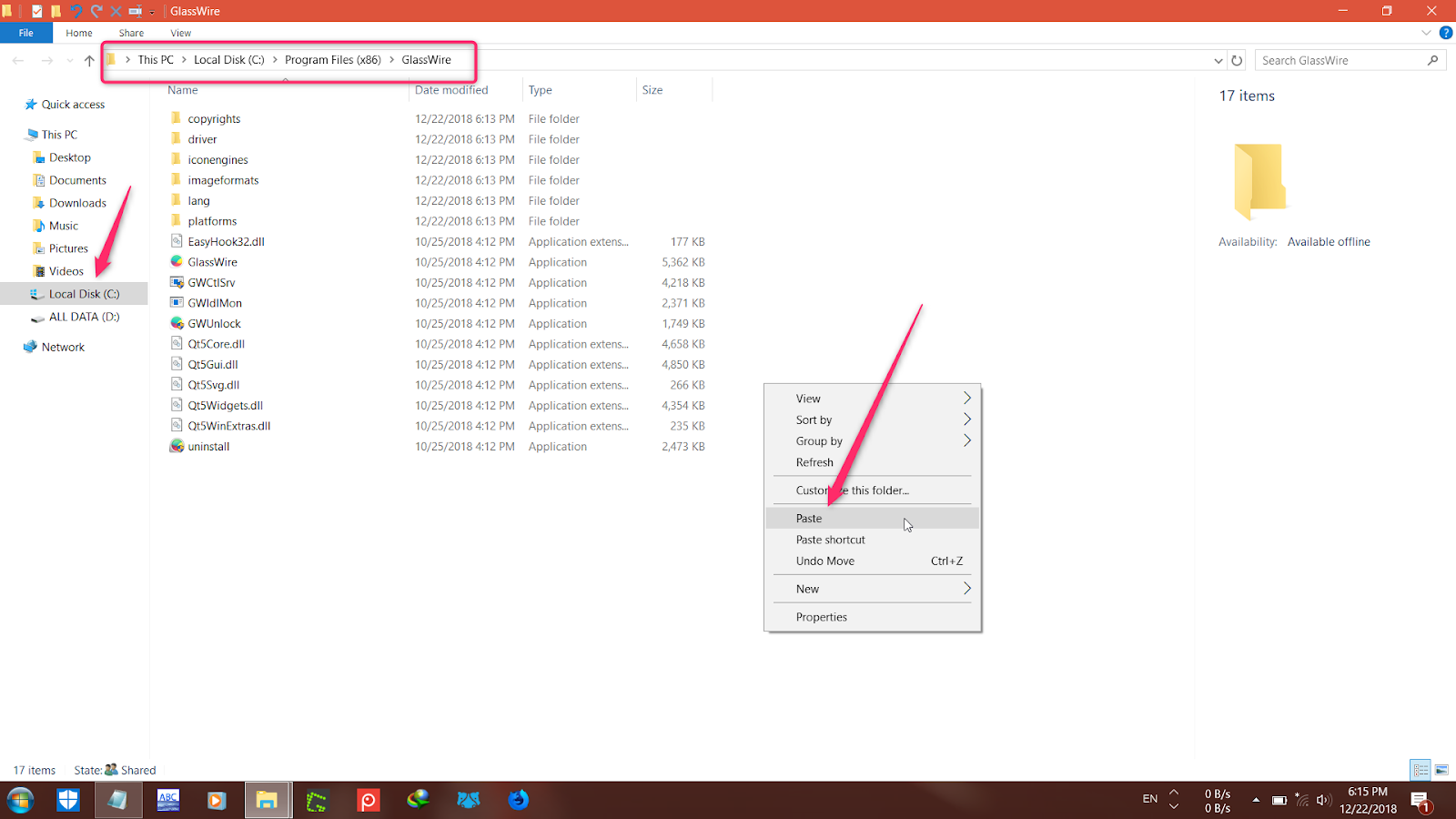This screenshot has height=819, width=1456.
Task: Switch to the Share ribbon tab
Action: coord(131,33)
